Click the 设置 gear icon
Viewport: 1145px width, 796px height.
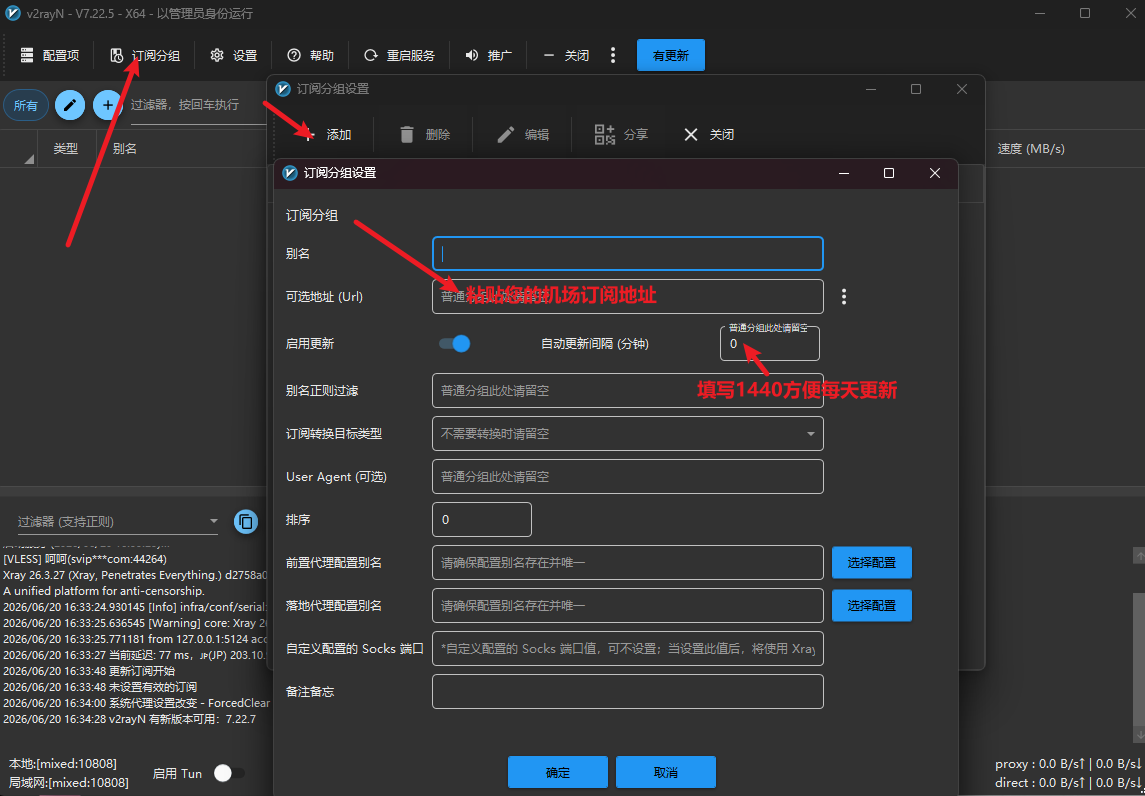[x=217, y=56]
